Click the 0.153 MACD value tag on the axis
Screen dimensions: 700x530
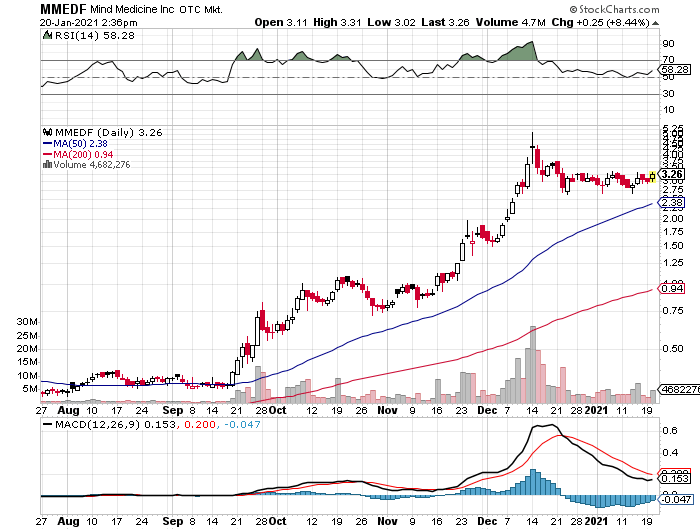click(675, 479)
